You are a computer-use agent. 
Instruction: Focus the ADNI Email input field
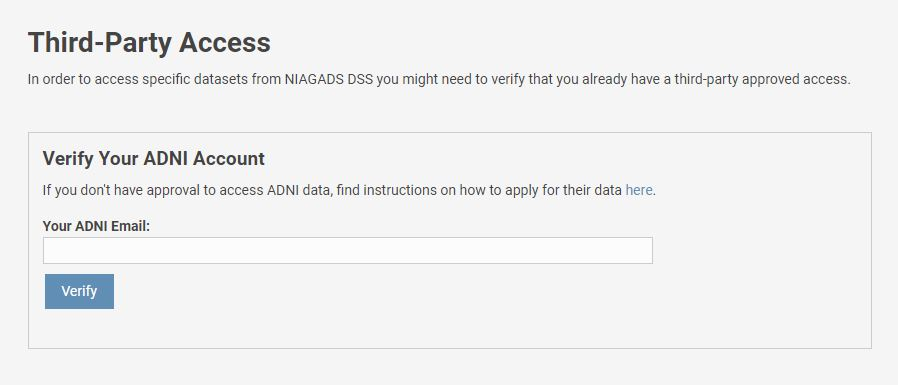click(x=348, y=250)
